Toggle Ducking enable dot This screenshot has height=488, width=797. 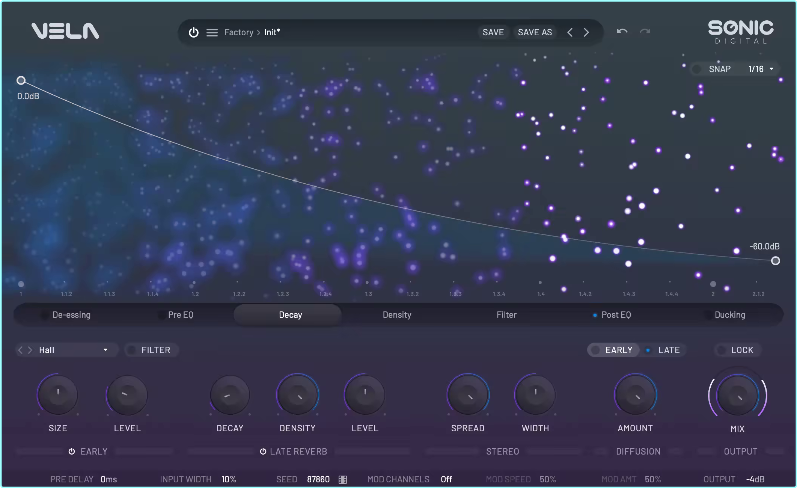point(708,315)
